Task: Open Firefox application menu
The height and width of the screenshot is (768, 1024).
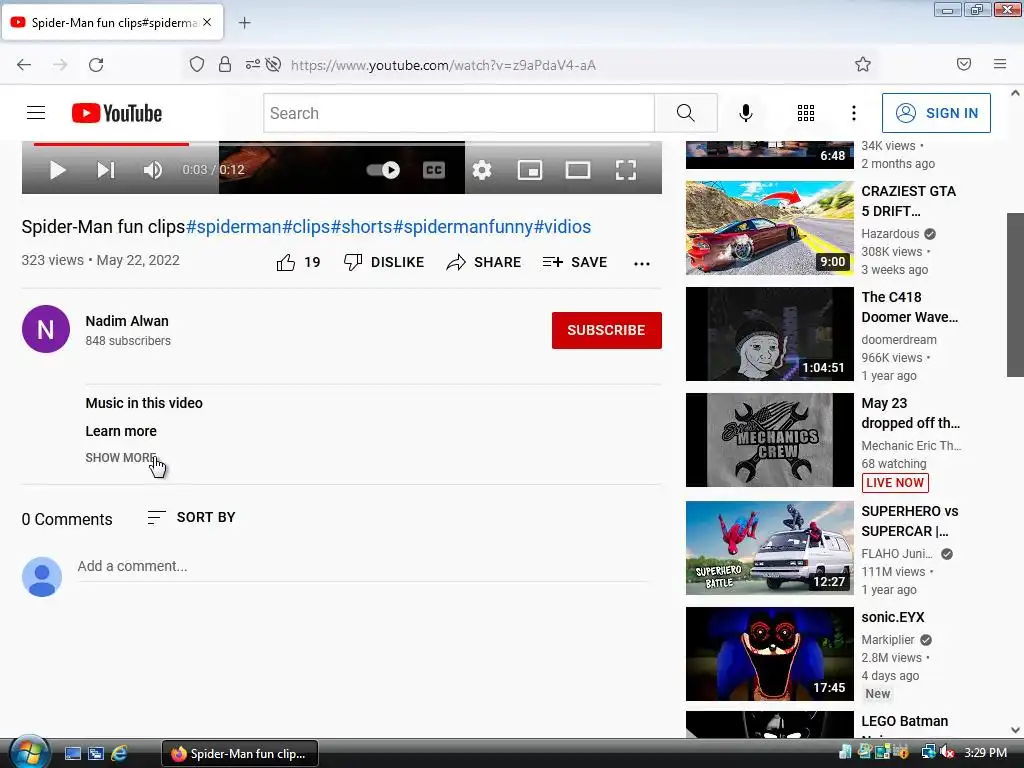Action: 1000,64
